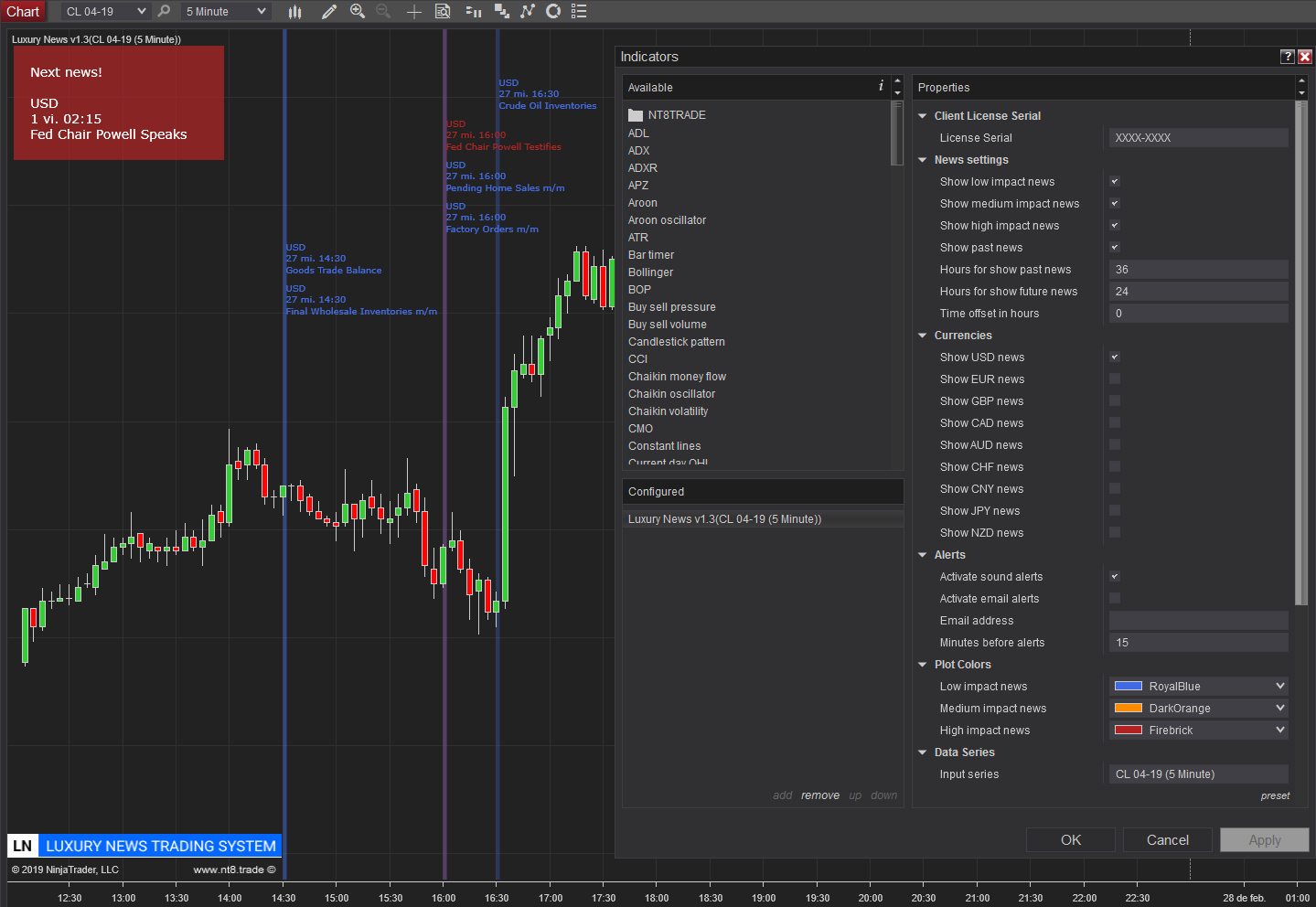Open the CL 04-19 instrument dropdown
This screenshot has width=1316, height=907.
click(105, 11)
